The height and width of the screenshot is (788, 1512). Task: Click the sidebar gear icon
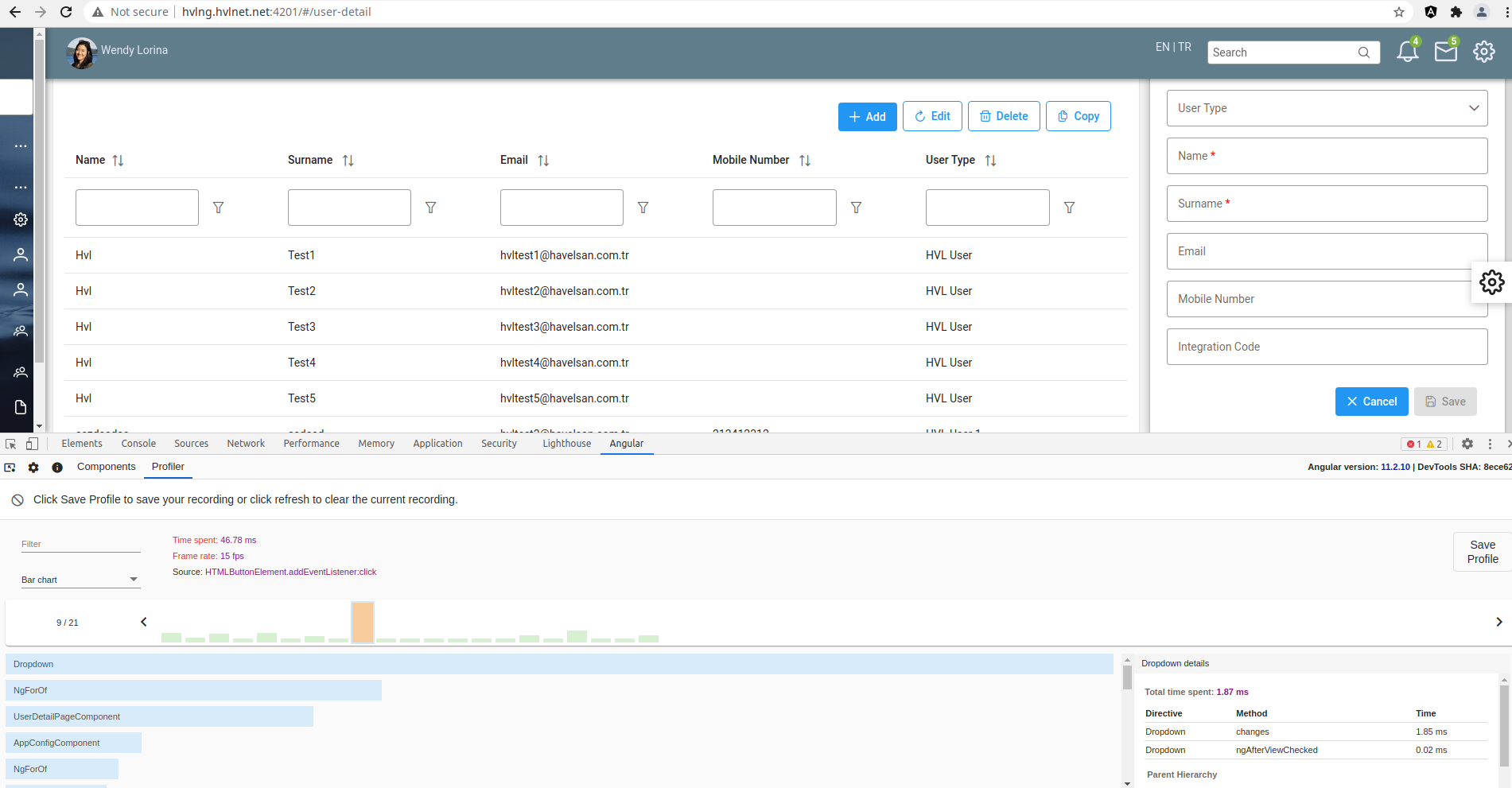pos(21,219)
